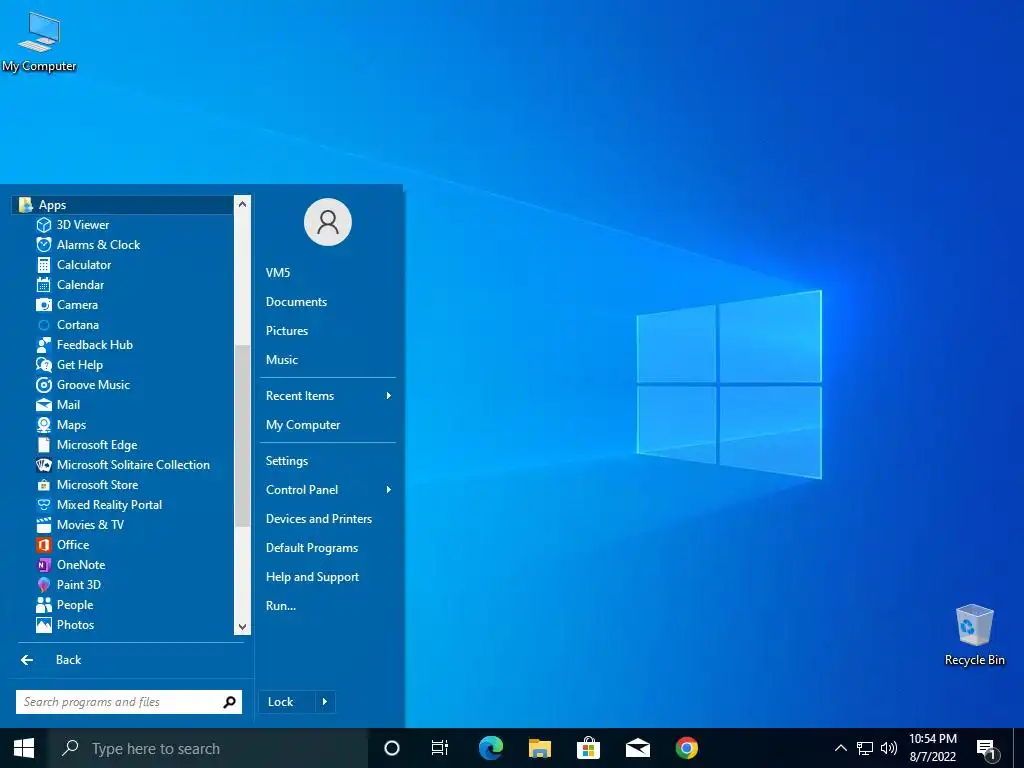Click the Lock button
1024x768 pixels.
[x=287, y=702]
